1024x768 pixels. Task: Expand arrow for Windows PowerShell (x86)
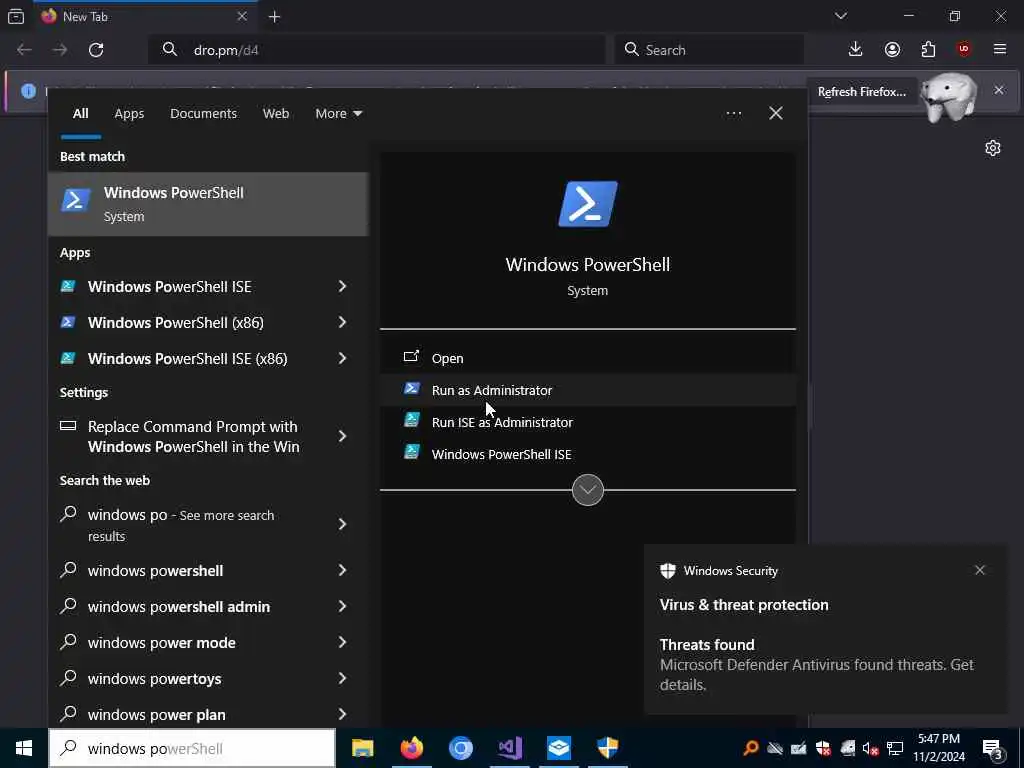click(342, 322)
